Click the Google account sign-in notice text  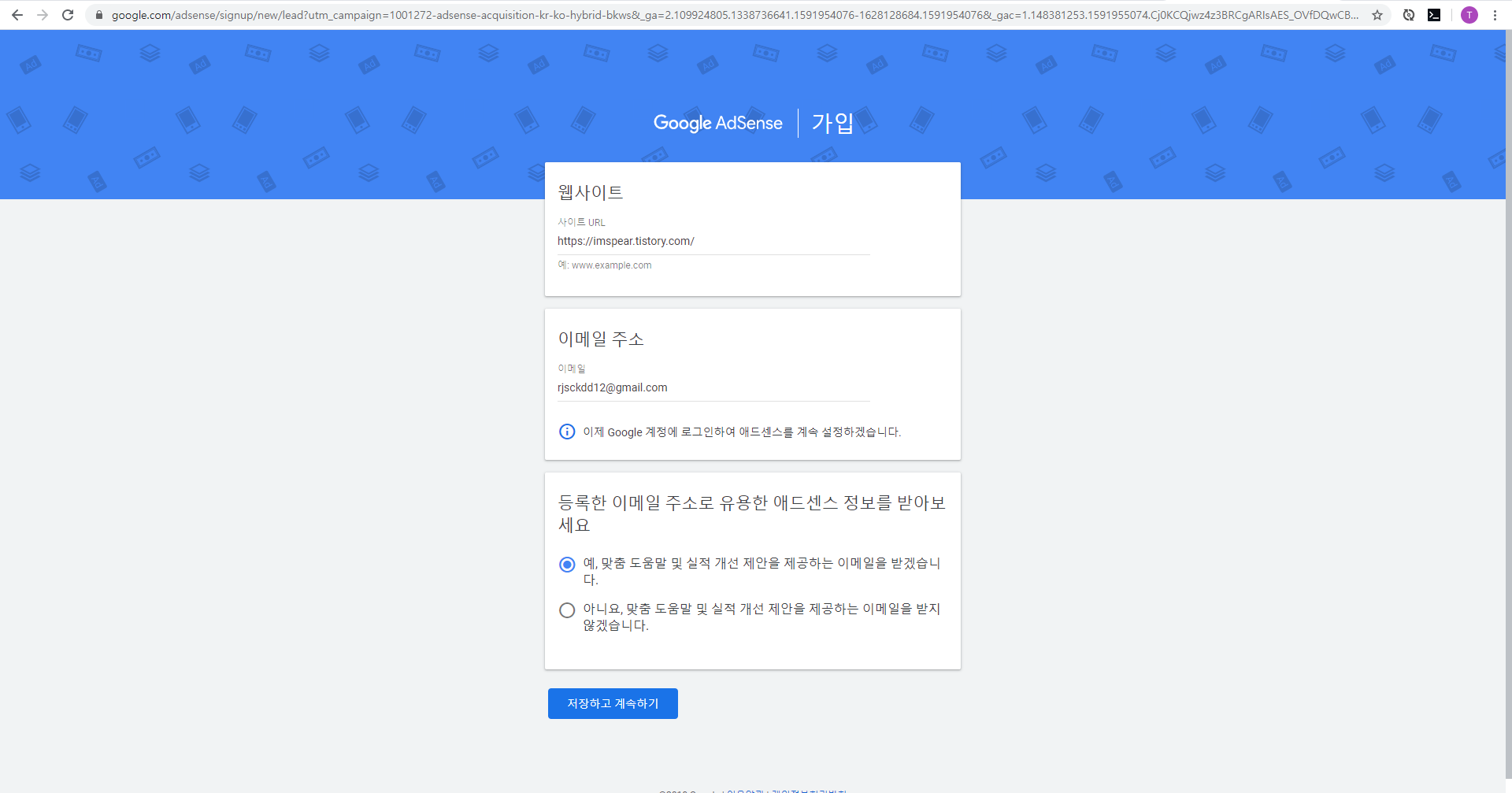coord(742,432)
